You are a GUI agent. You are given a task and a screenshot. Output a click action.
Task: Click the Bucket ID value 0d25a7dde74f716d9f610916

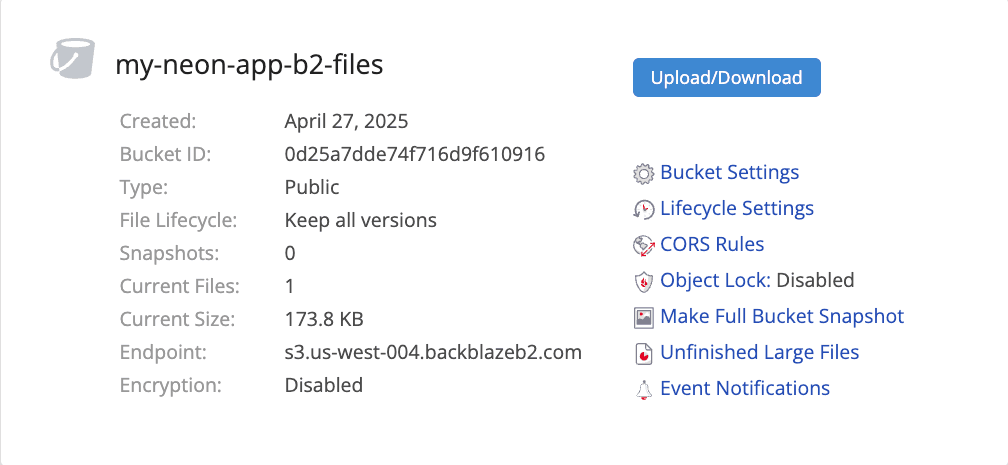[414, 155]
